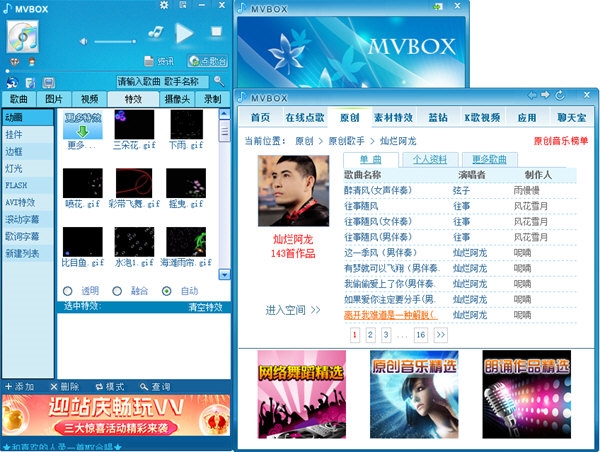Click the 点歌台 button
Viewport: 600px width, 452px height.
pos(208,61)
